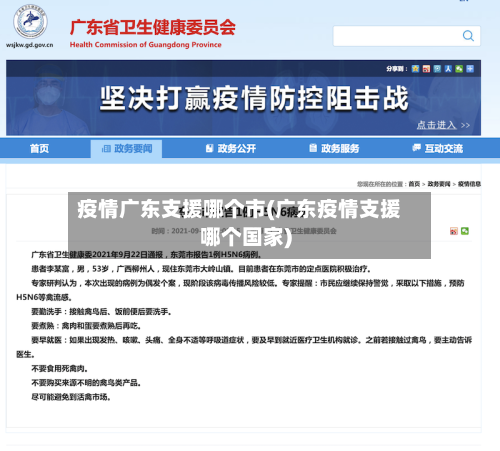Open the 首页 navigation tab
The image size is (500, 451).
[39, 148]
